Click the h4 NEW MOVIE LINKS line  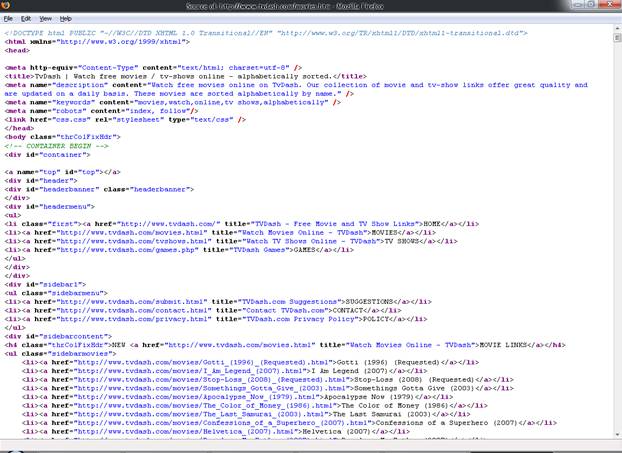[x=285, y=345]
